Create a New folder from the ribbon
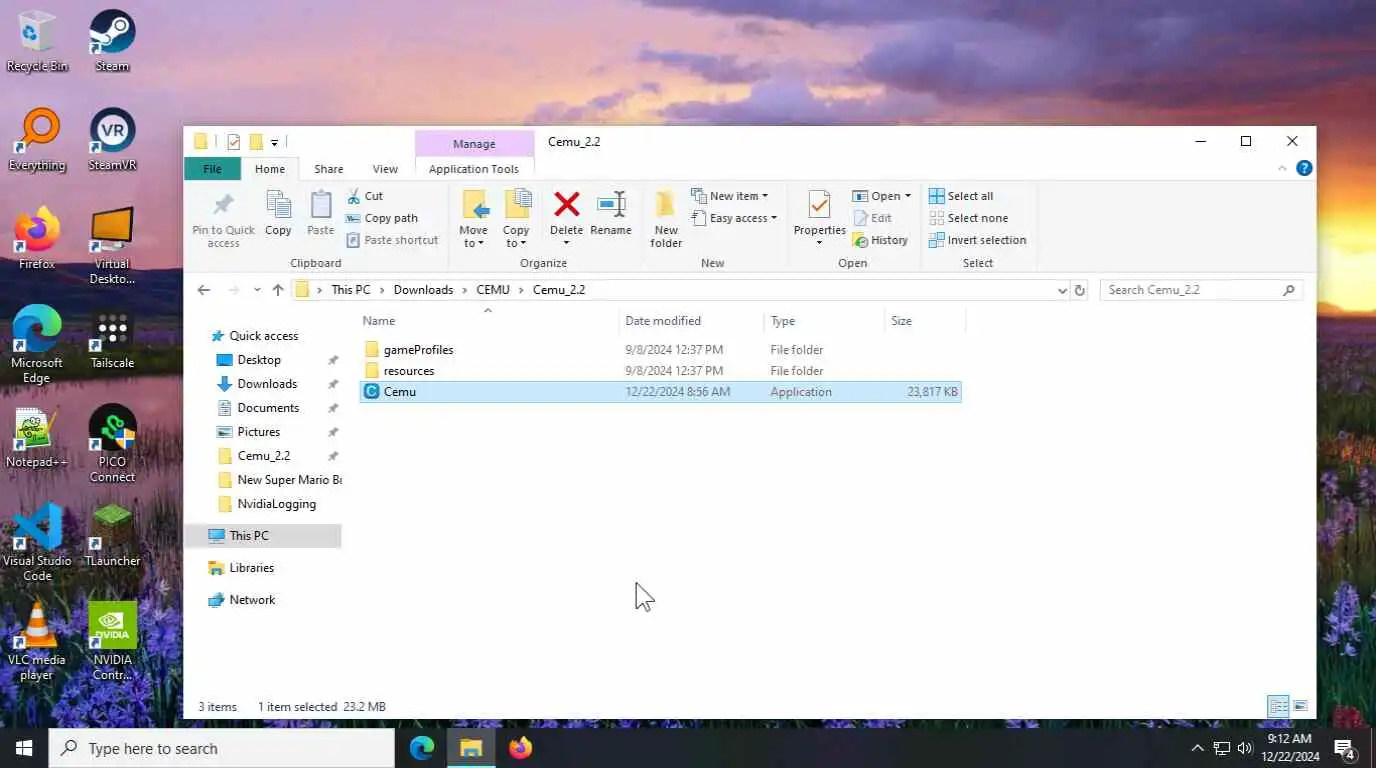The height and width of the screenshot is (768, 1376). pyautogui.click(x=666, y=218)
